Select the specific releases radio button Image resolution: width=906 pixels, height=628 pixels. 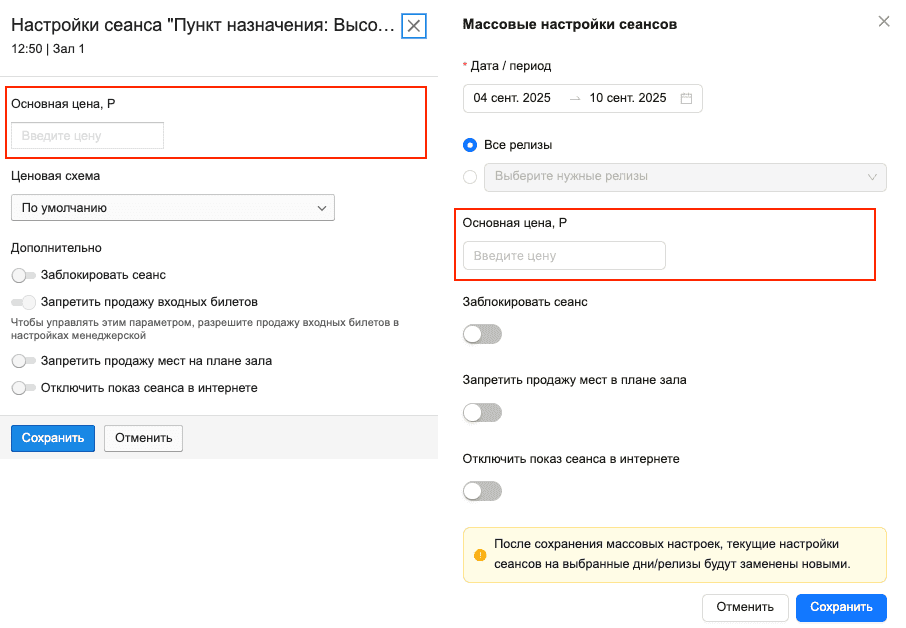click(470, 177)
